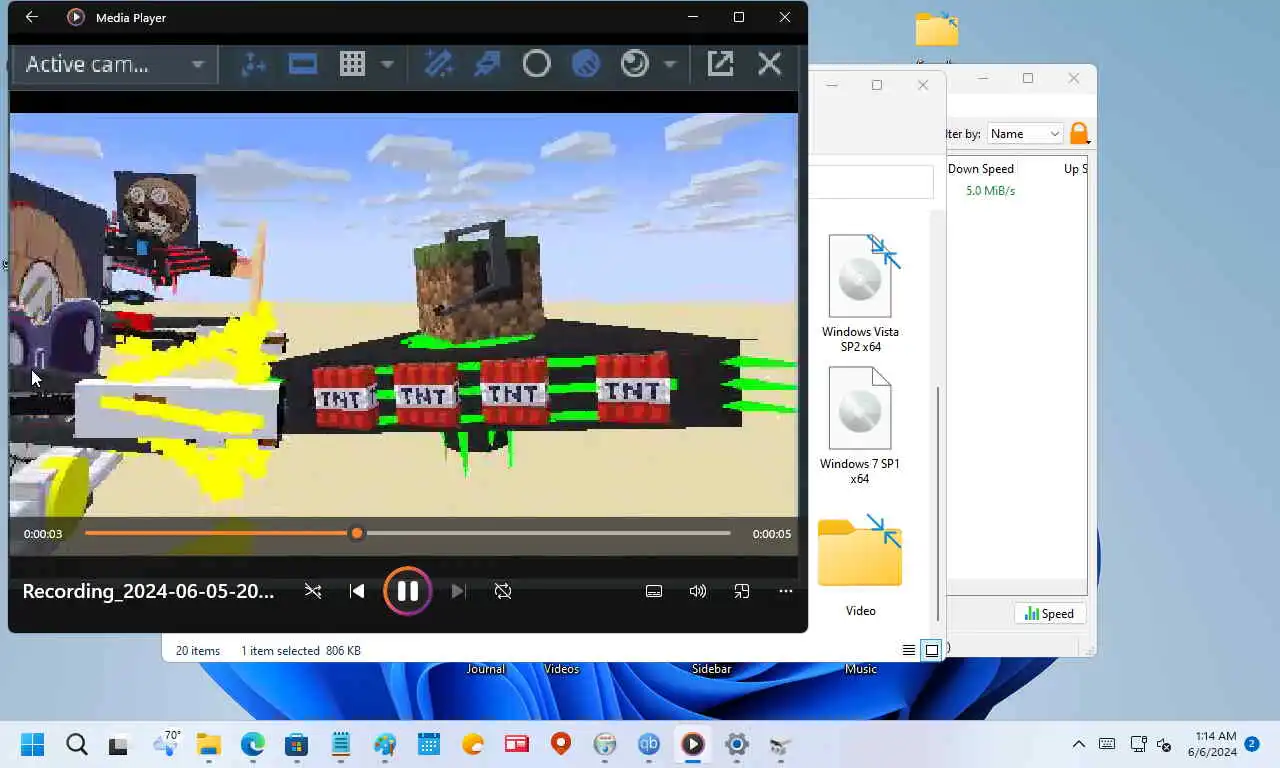Open the 'Filter by' Name dropdown
The width and height of the screenshot is (1280, 768).
coord(1025,134)
